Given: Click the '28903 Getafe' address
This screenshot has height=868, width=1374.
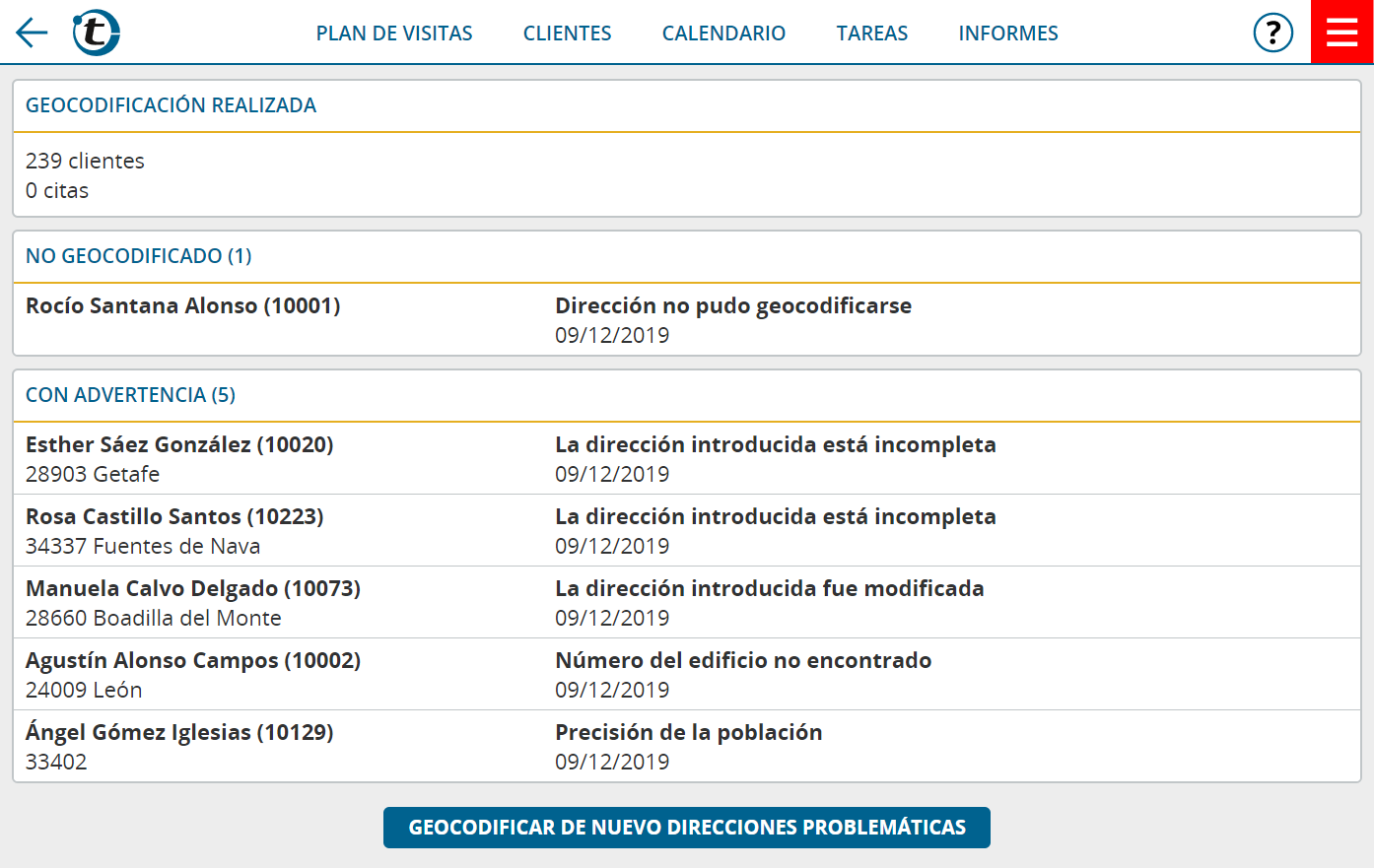Looking at the screenshot, I should click(93, 474).
